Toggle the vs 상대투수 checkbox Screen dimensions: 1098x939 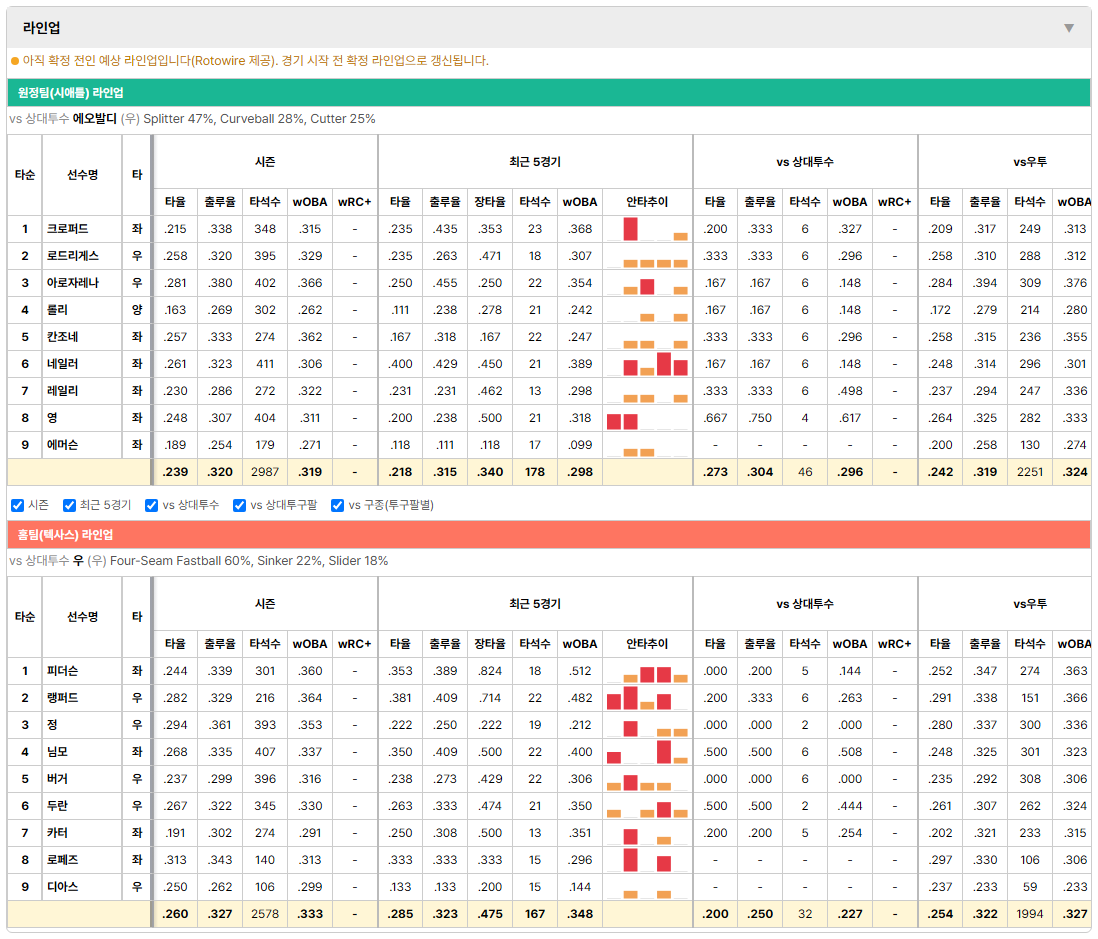pyautogui.click(x=151, y=506)
